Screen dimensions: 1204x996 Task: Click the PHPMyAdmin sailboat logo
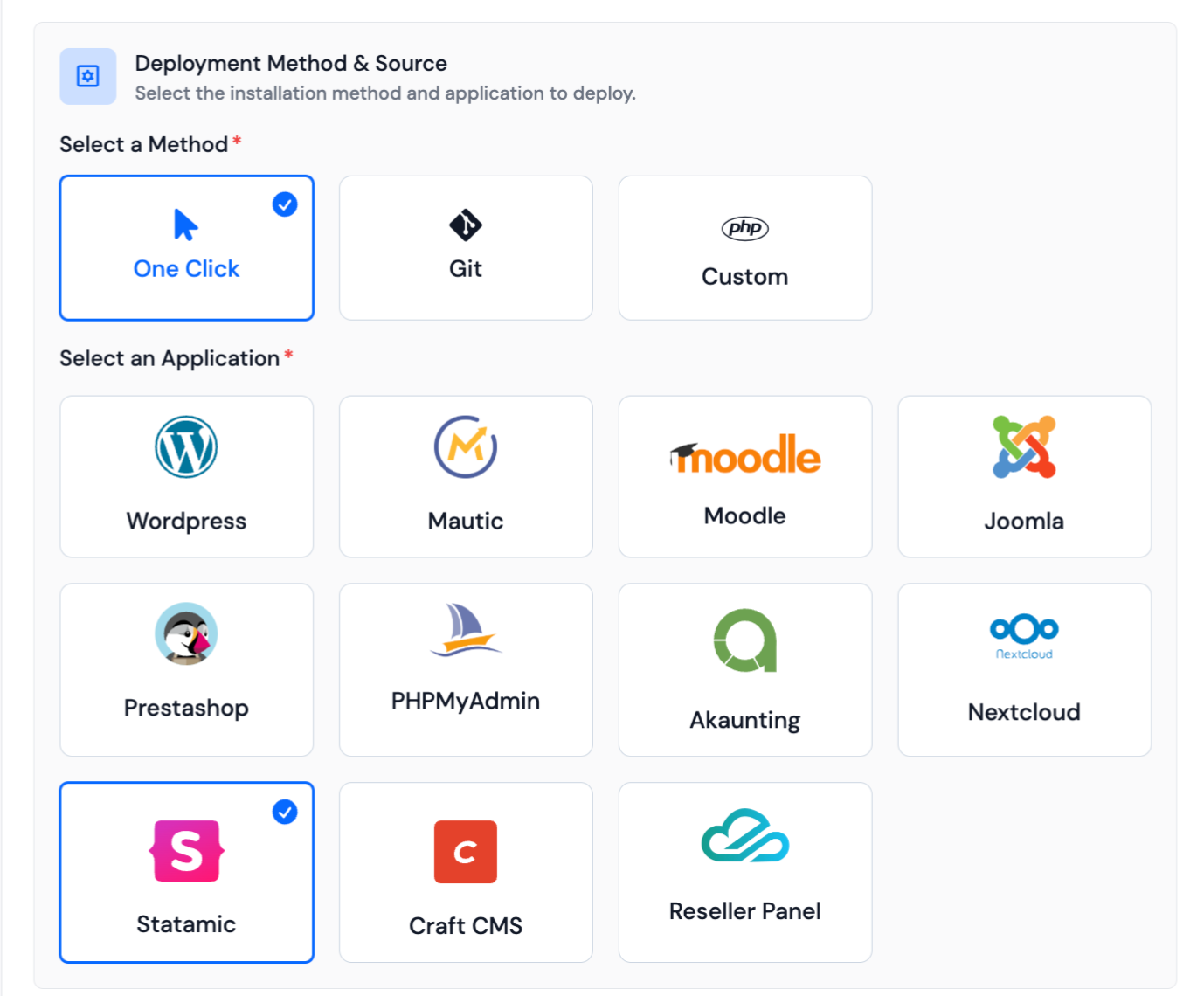466,631
